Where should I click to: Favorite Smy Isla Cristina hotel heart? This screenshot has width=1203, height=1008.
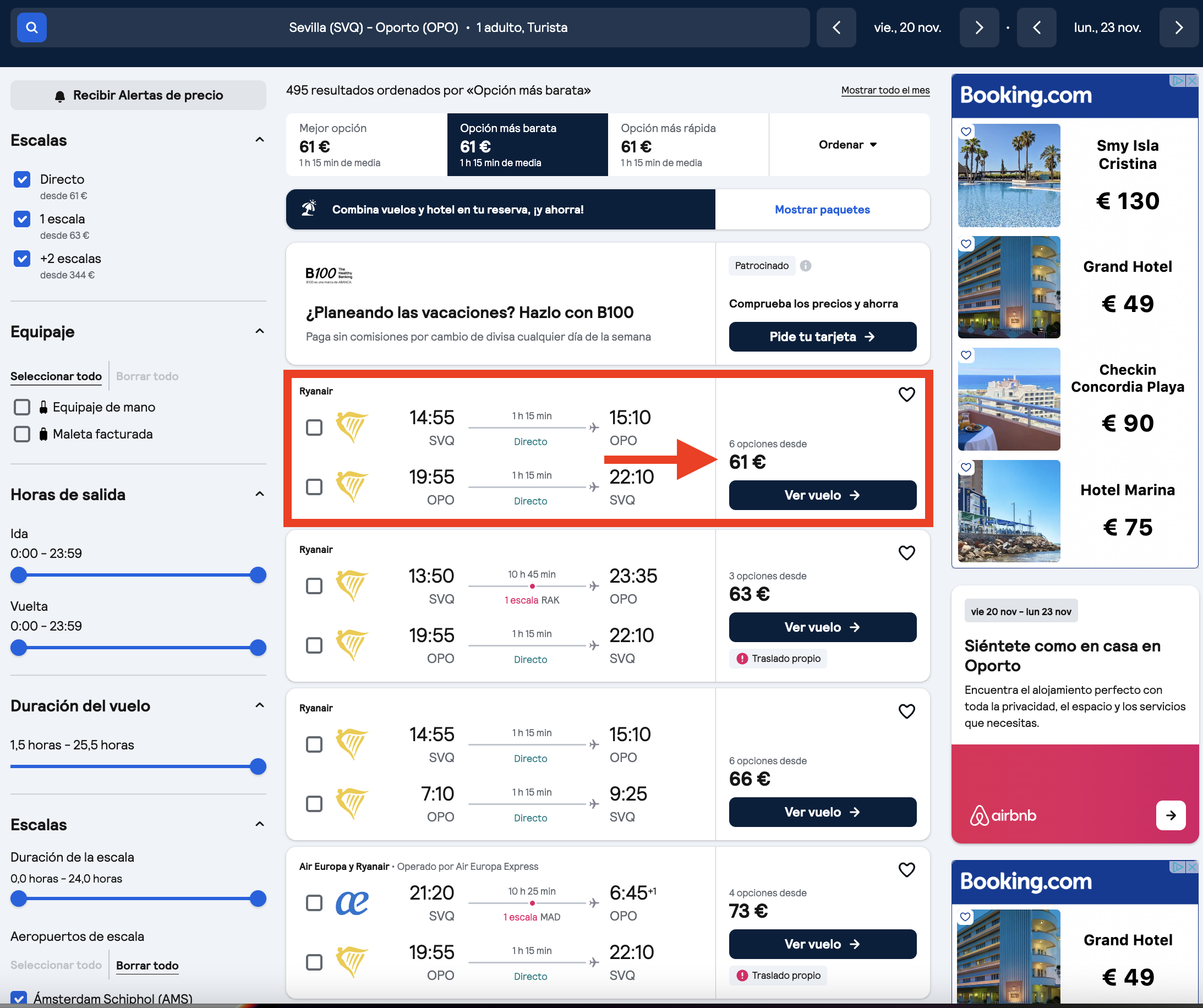pos(966,132)
